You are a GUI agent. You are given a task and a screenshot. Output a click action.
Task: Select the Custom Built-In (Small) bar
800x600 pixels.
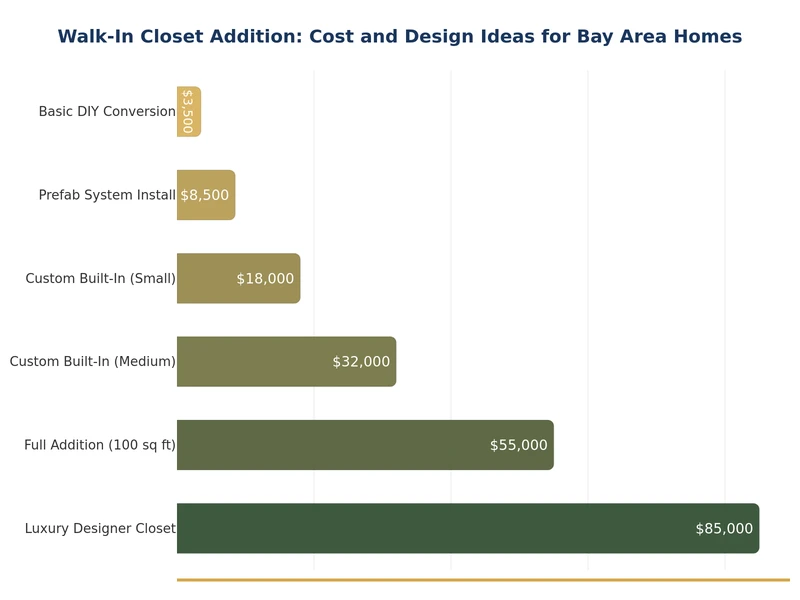(x=238, y=278)
